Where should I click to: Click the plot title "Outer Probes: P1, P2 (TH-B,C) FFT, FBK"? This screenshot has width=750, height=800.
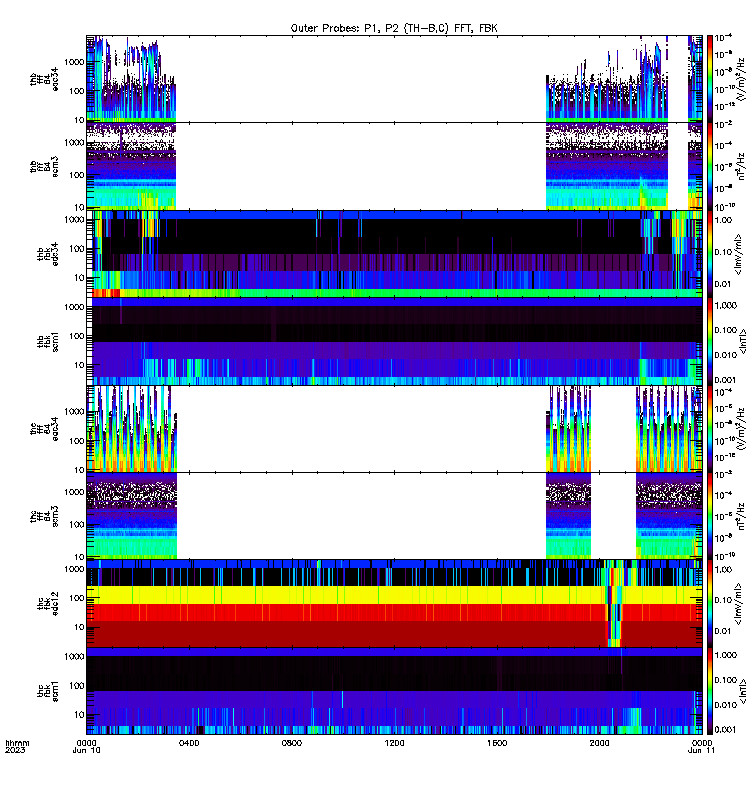coord(394,28)
